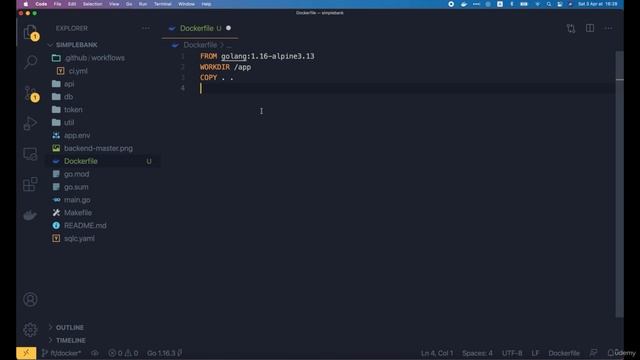The image size is (640, 360).
Task: Open the Selection menu
Action: (x=92, y=4)
